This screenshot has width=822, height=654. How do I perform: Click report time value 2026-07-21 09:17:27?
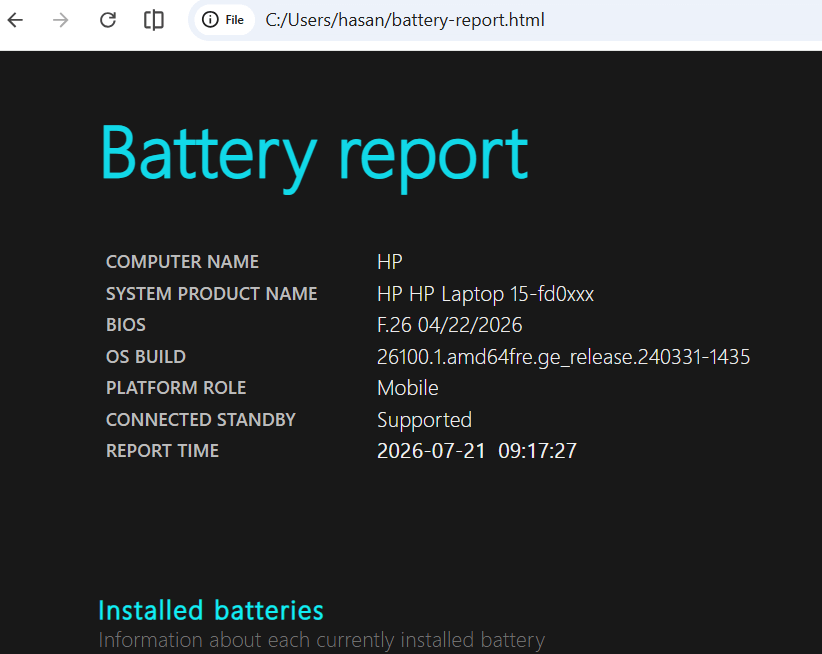coord(477,451)
